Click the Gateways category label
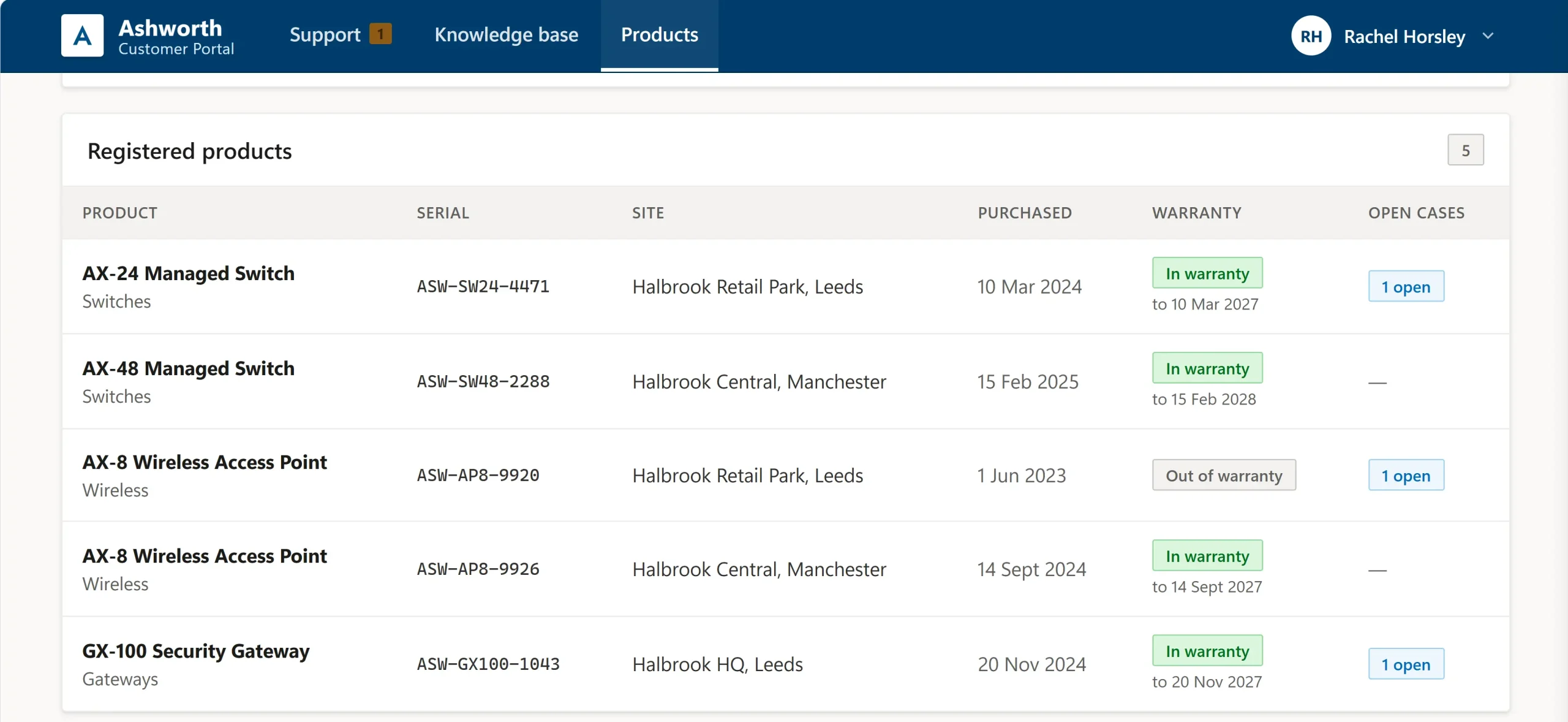The height and width of the screenshot is (722, 1568). click(x=120, y=679)
